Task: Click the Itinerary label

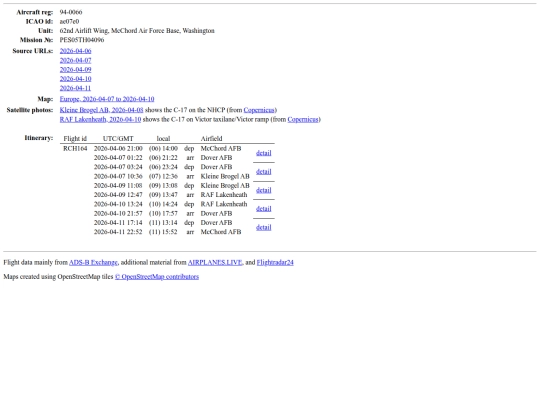Action: coord(39,138)
